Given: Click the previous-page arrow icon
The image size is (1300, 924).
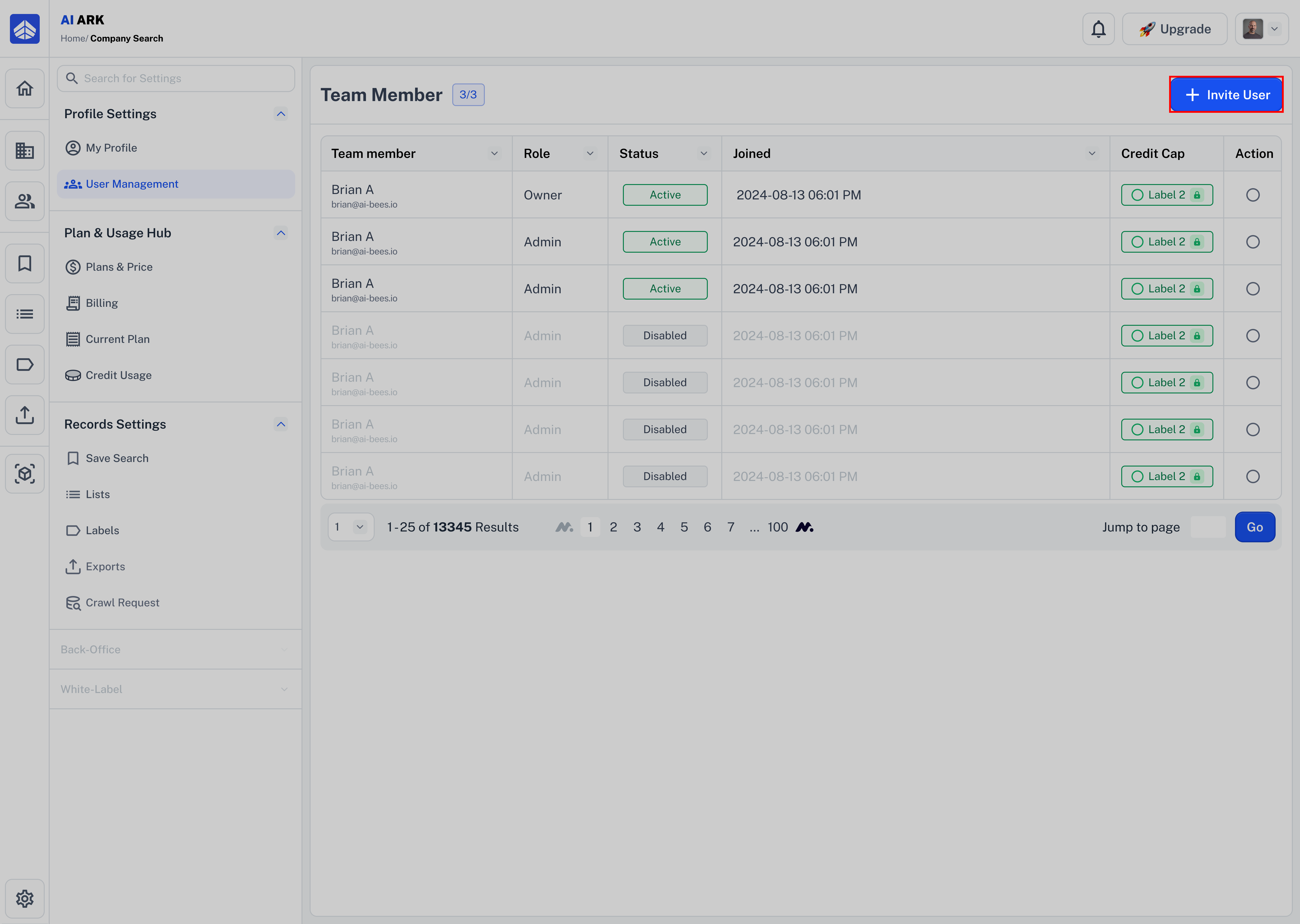Looking at the screenshot, I should point(564,527).
